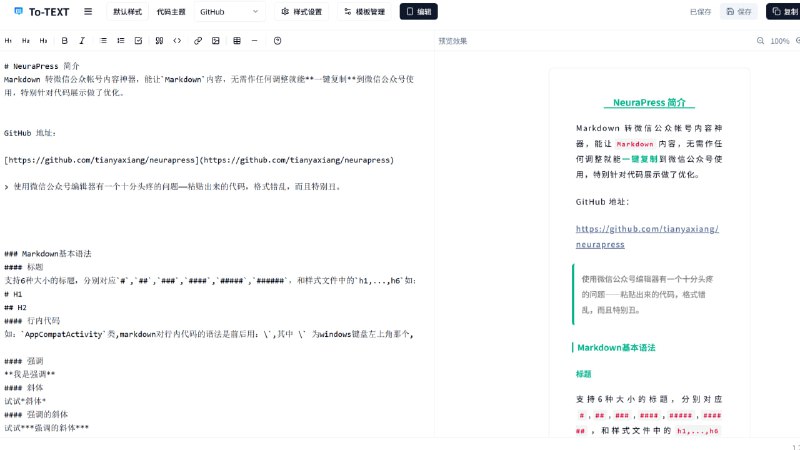The width and height of the screenshot is (800, 450).
Task: Click the 标题 subheading in the preview
Action: coord(583,374)
